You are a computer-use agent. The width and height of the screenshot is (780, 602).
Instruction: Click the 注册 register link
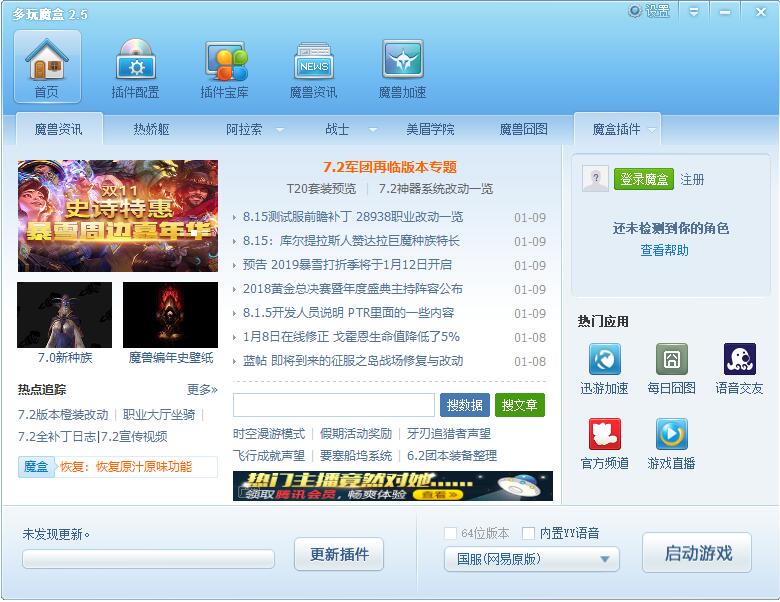692,179
